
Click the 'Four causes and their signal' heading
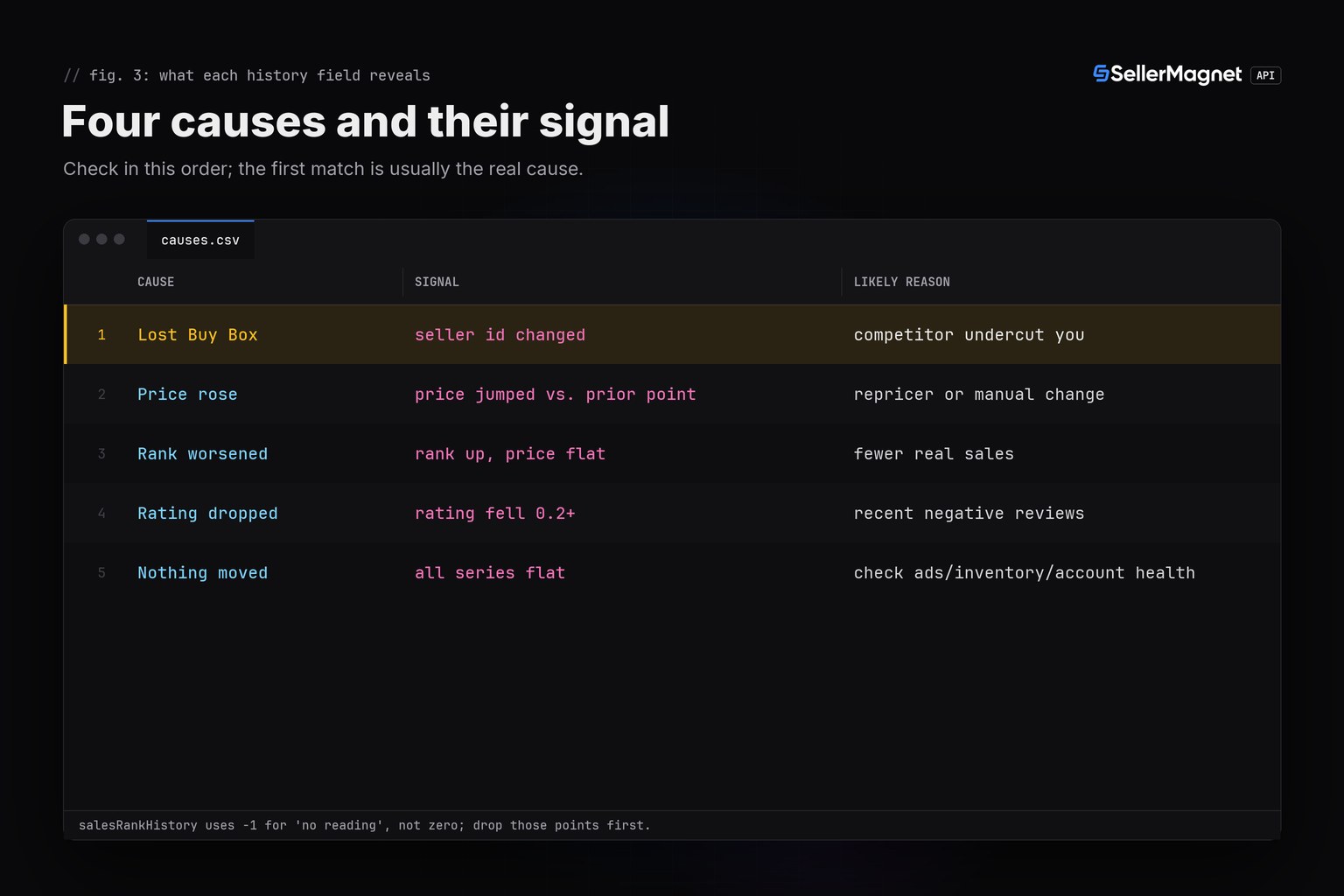pyautogui.click(x=366, y=121)
